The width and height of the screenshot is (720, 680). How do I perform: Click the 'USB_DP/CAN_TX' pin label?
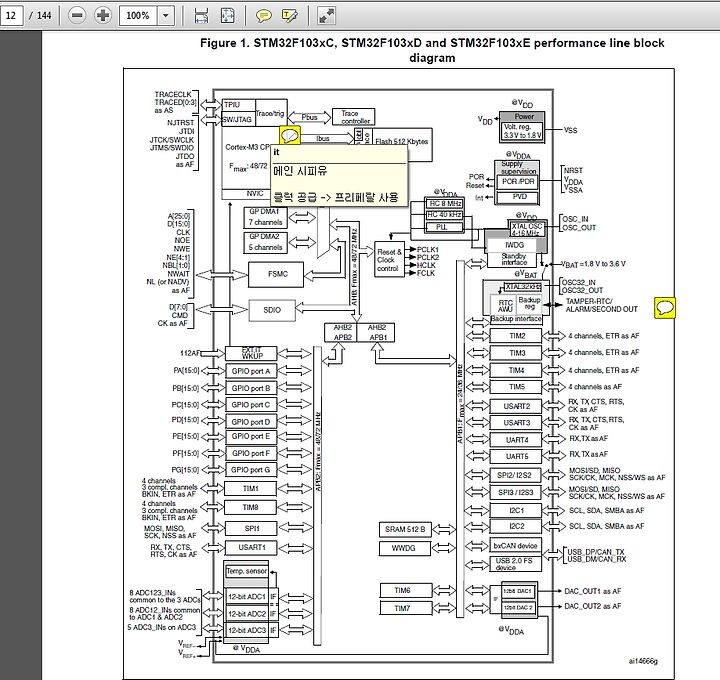coord(596,551)
